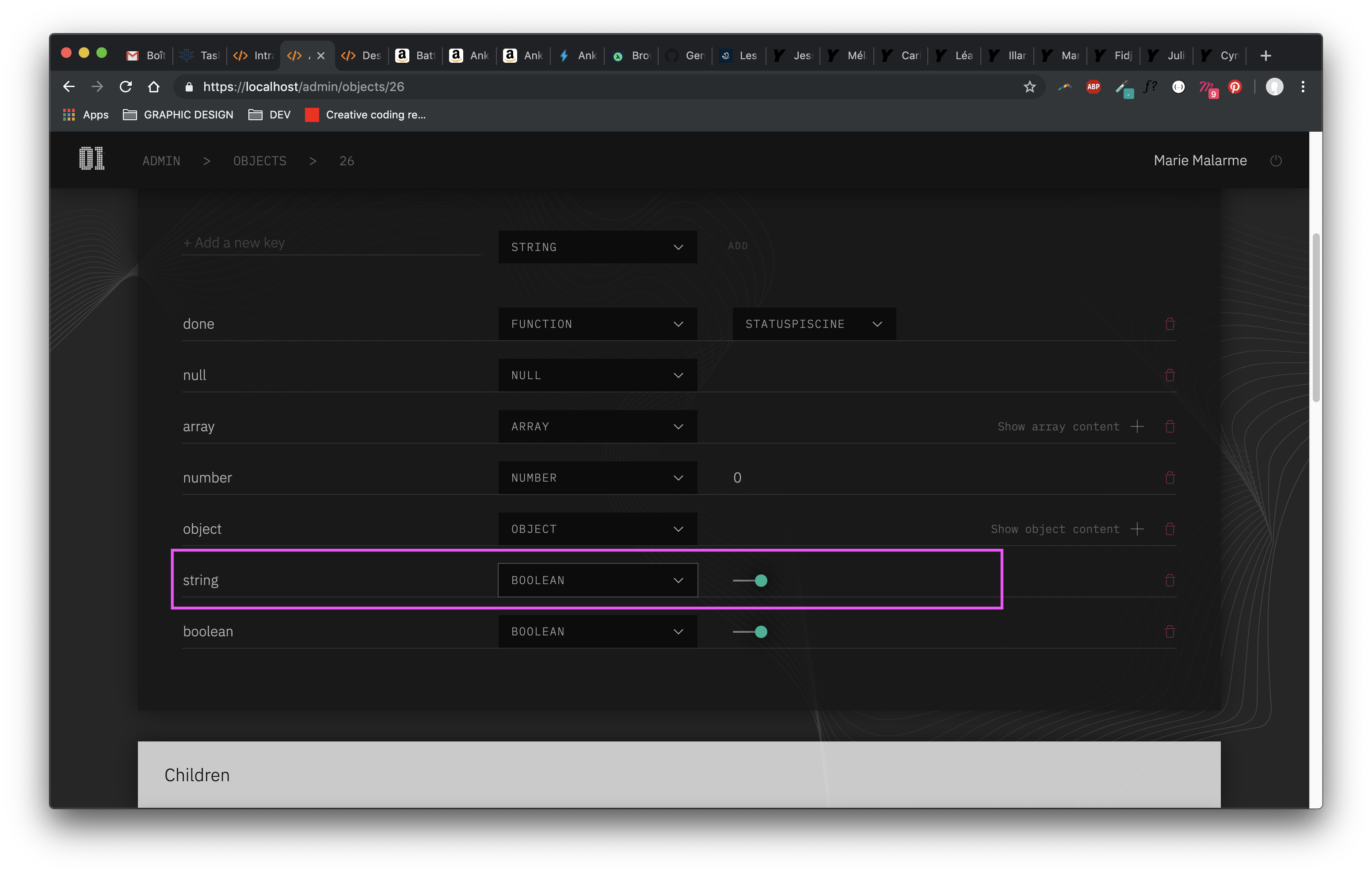Select the OBJECTS breadcrumb item
This screenshot has height=874, width=1372.
259,161
